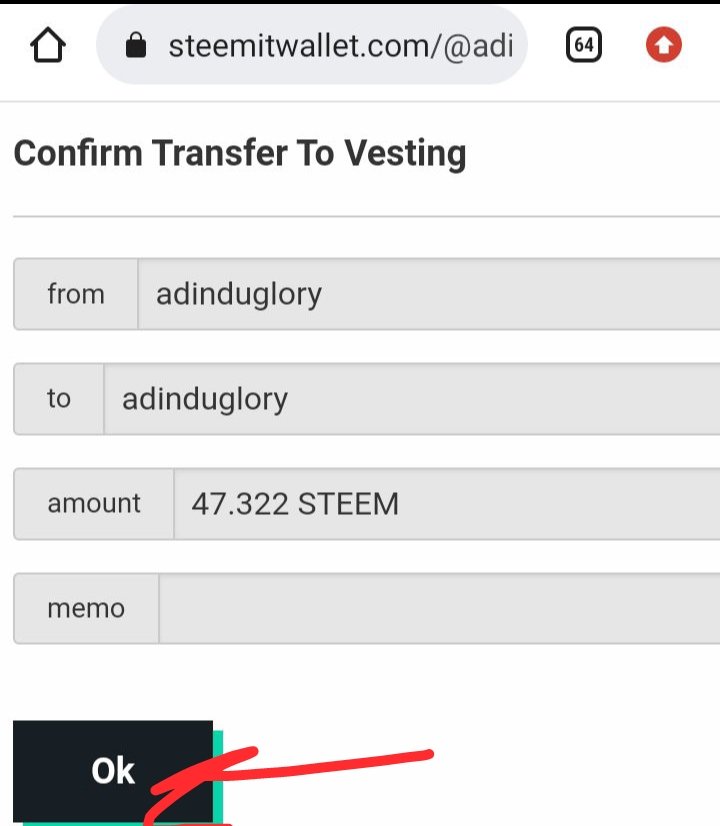Tap the "to" field label
The width and height of the screenshot is (720, 826).
point(59,399)
